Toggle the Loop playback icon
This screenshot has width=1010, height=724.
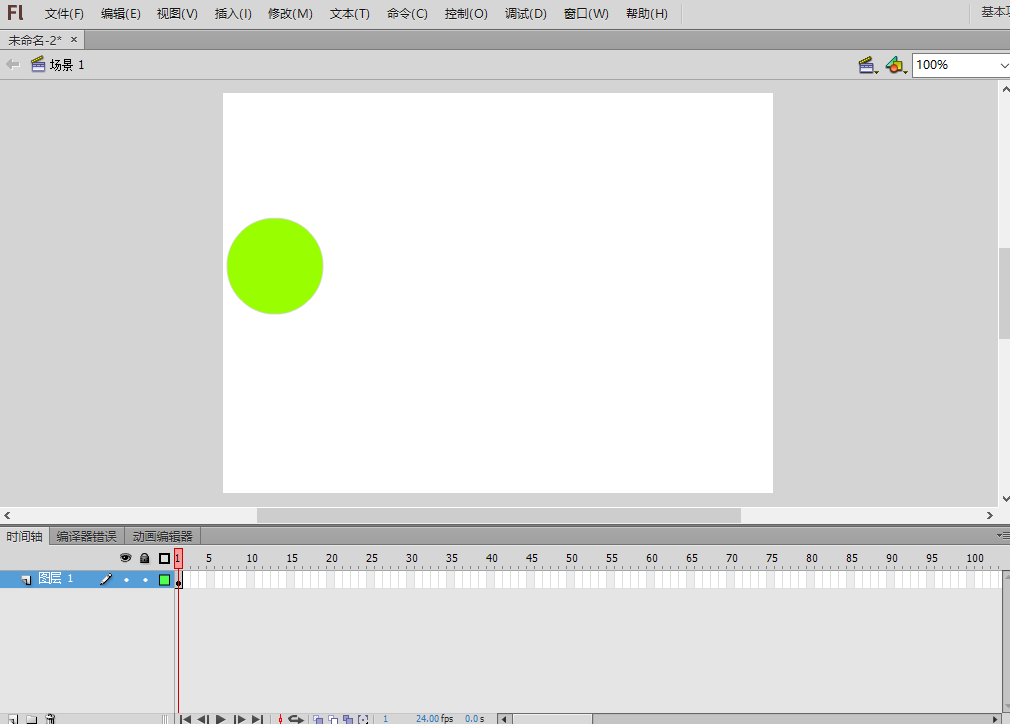(296, 719)
